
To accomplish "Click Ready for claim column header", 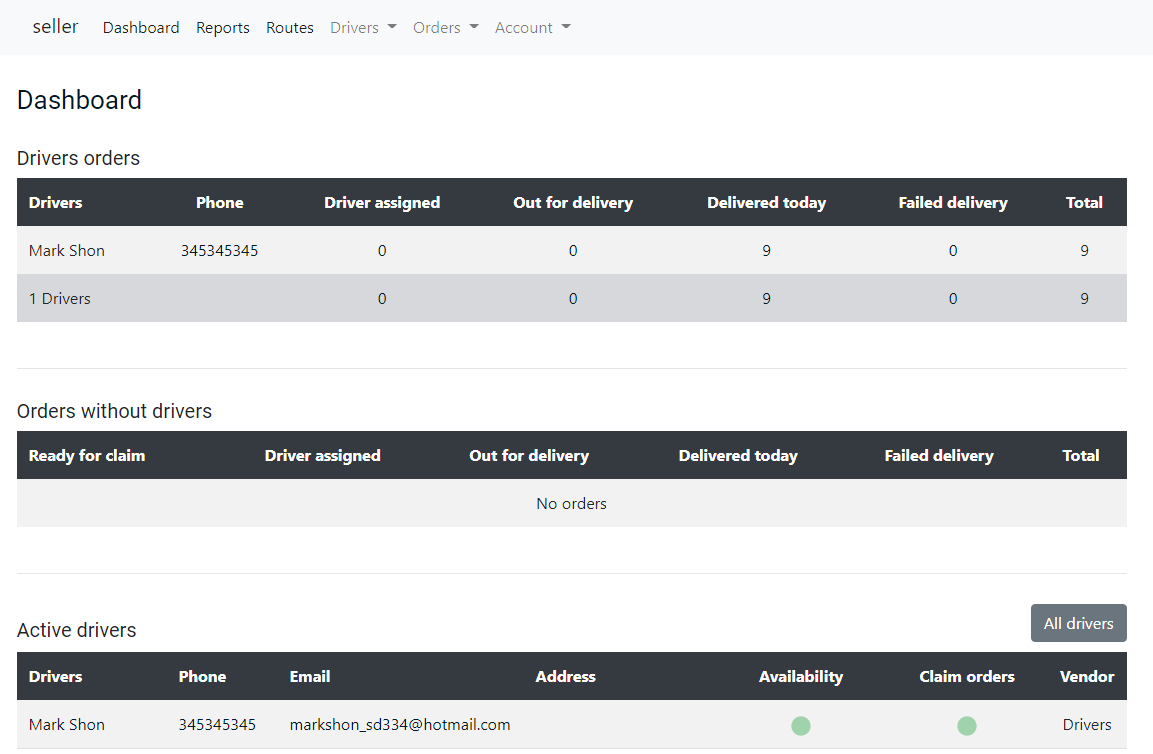I will 87,456.
